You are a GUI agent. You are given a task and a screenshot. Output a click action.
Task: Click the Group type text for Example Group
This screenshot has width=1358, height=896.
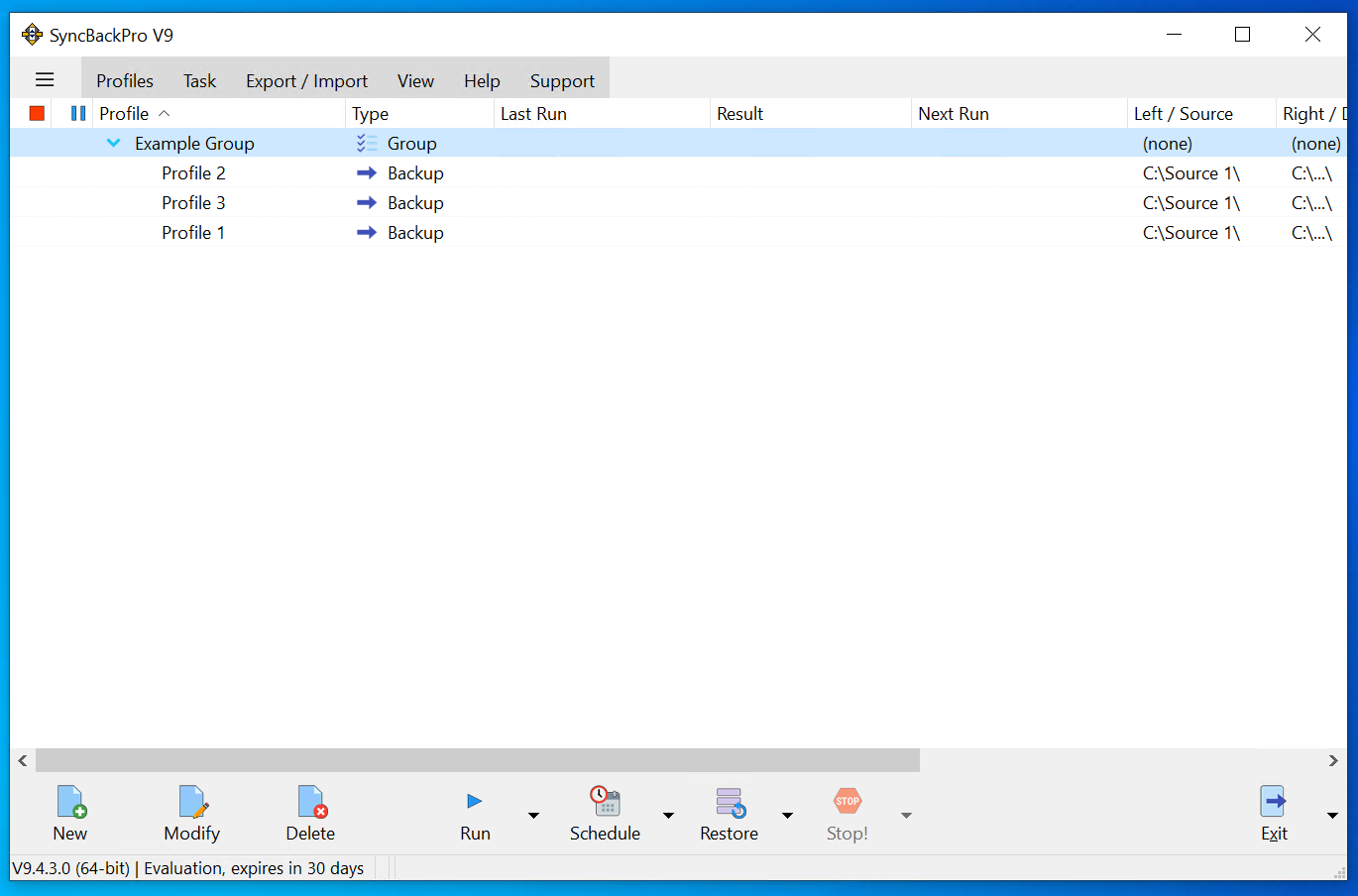click(412, 144)
